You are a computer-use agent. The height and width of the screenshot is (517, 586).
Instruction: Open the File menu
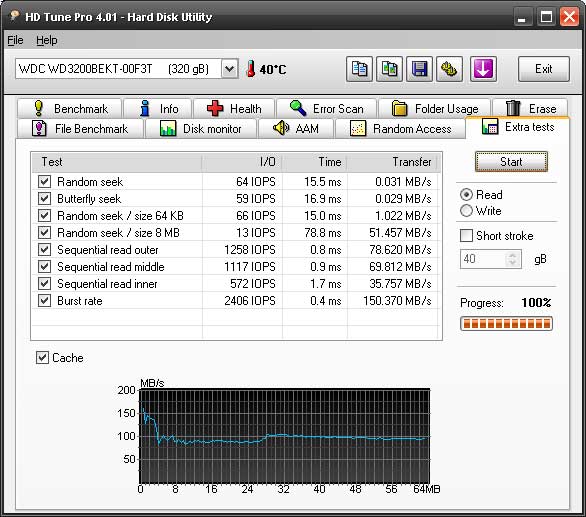pos(15,40)
